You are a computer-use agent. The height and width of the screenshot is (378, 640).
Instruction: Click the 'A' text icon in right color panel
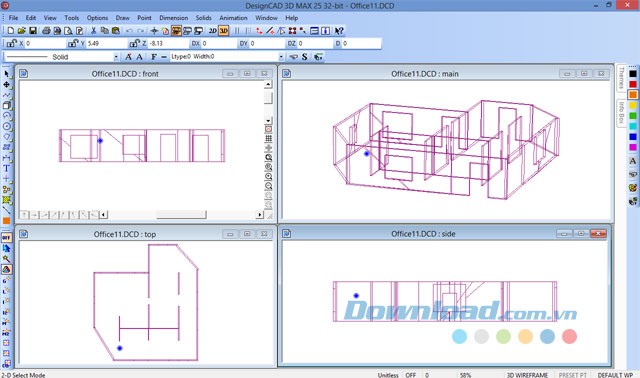pos(633,161)
